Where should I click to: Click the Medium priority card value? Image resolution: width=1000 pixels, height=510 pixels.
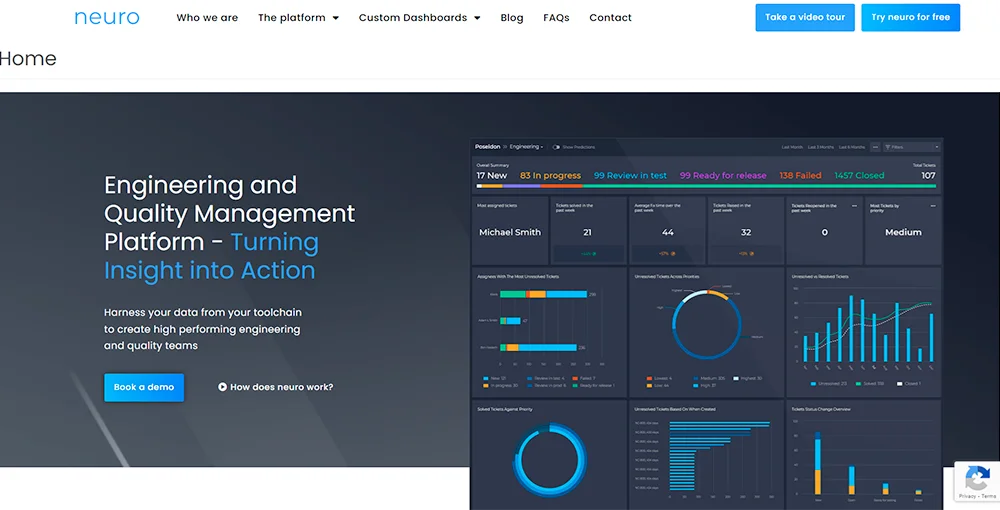tap(903, 233)
